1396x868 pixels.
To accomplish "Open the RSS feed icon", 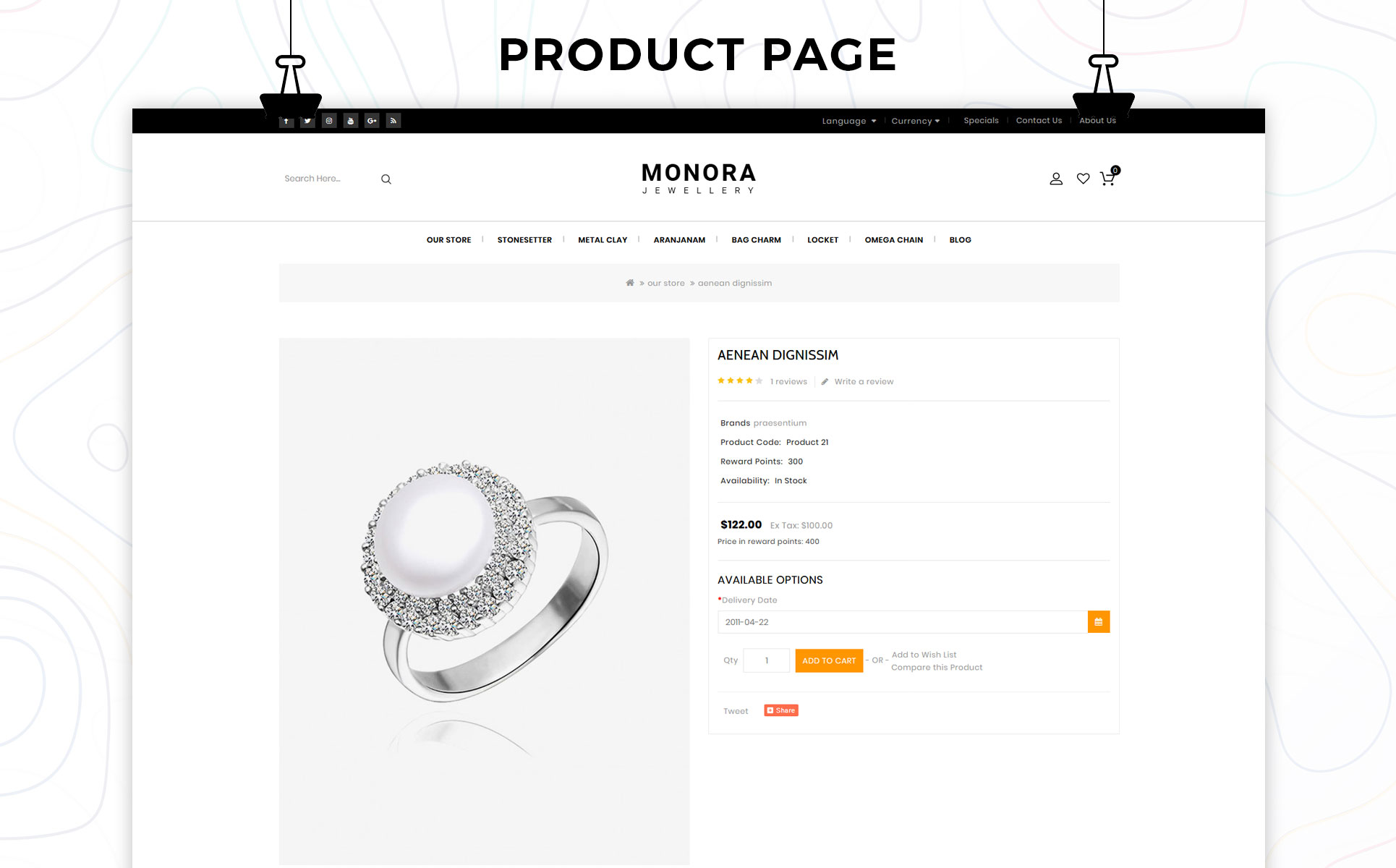I will [393, 121].
